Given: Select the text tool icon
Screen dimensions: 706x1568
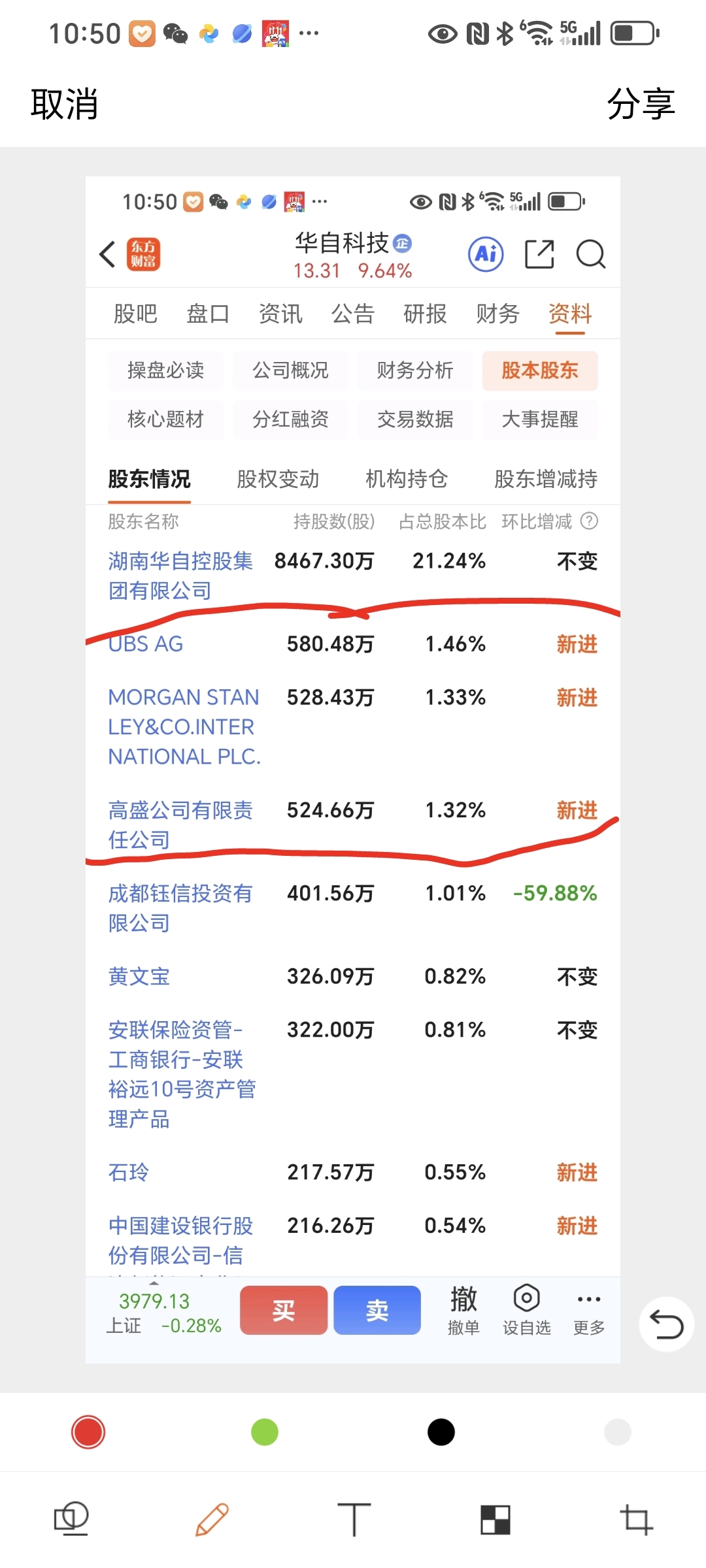Looking at the screenshot, I should click(354, 1519).
